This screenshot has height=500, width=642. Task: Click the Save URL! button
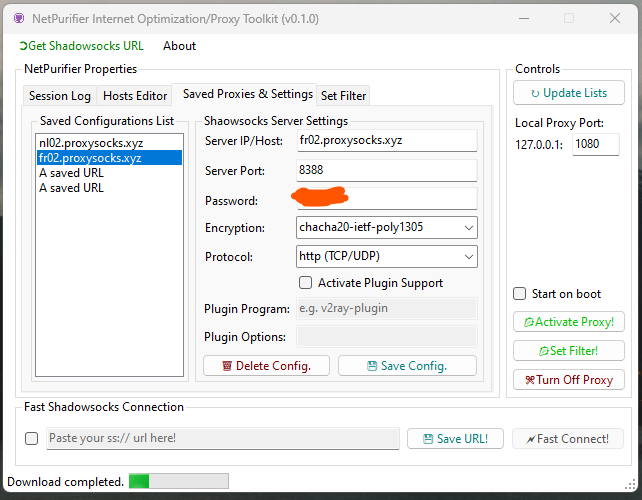point(455,439)
